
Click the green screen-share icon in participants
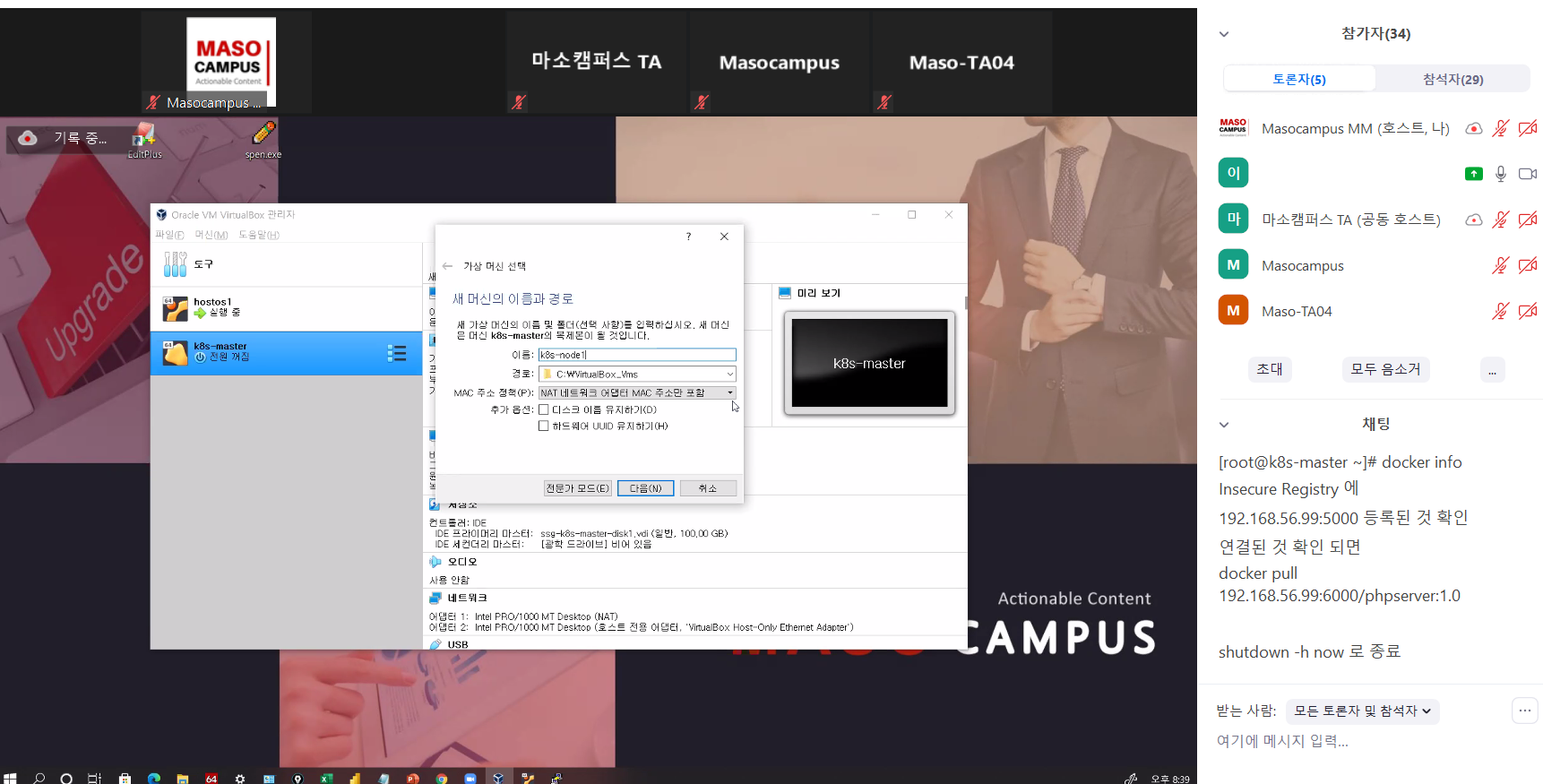(1473, 174)
